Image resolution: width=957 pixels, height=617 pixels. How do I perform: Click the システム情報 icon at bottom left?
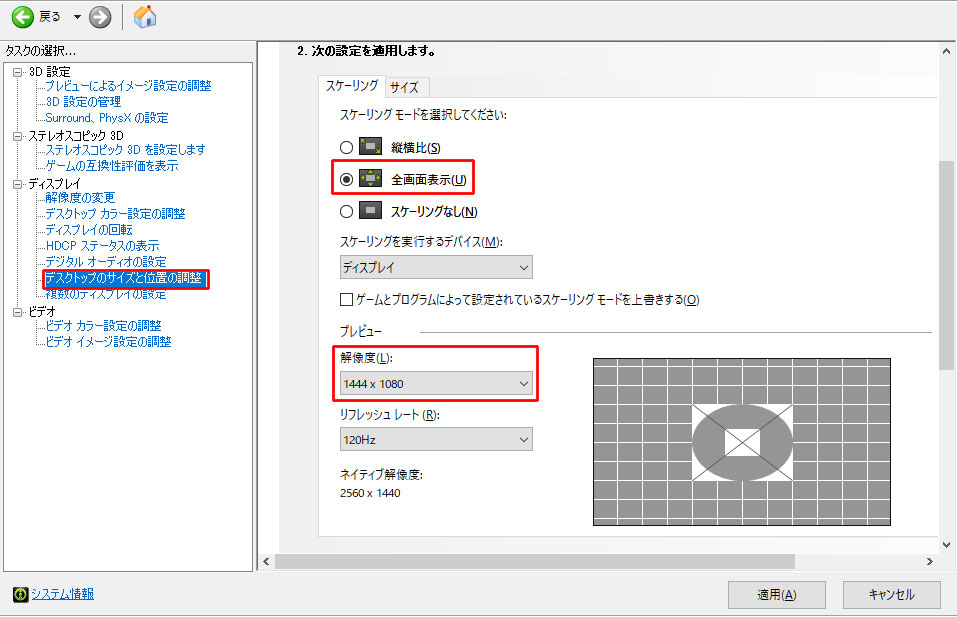click(x=20, y=594)
